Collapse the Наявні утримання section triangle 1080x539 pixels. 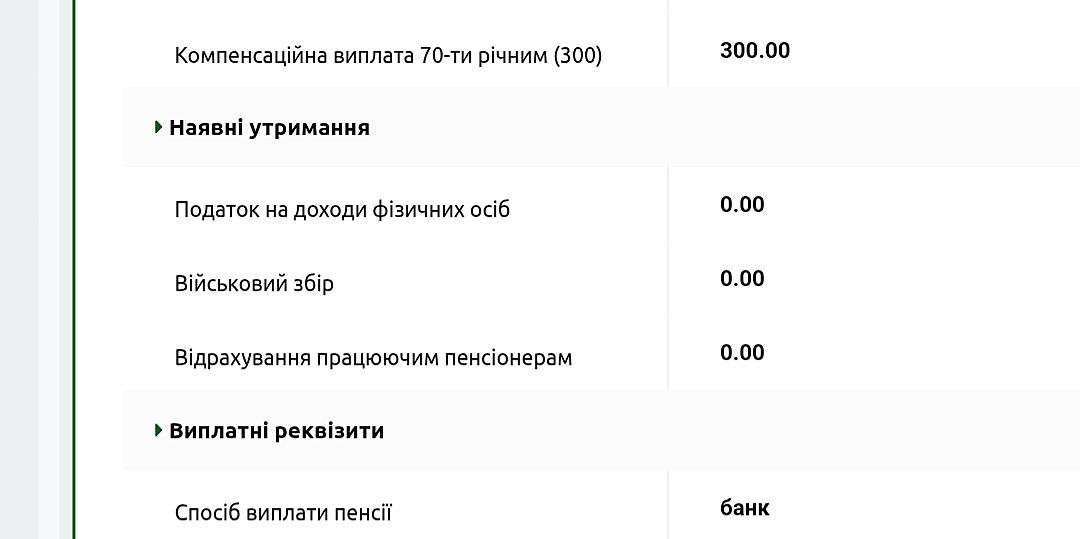point(159,128)
